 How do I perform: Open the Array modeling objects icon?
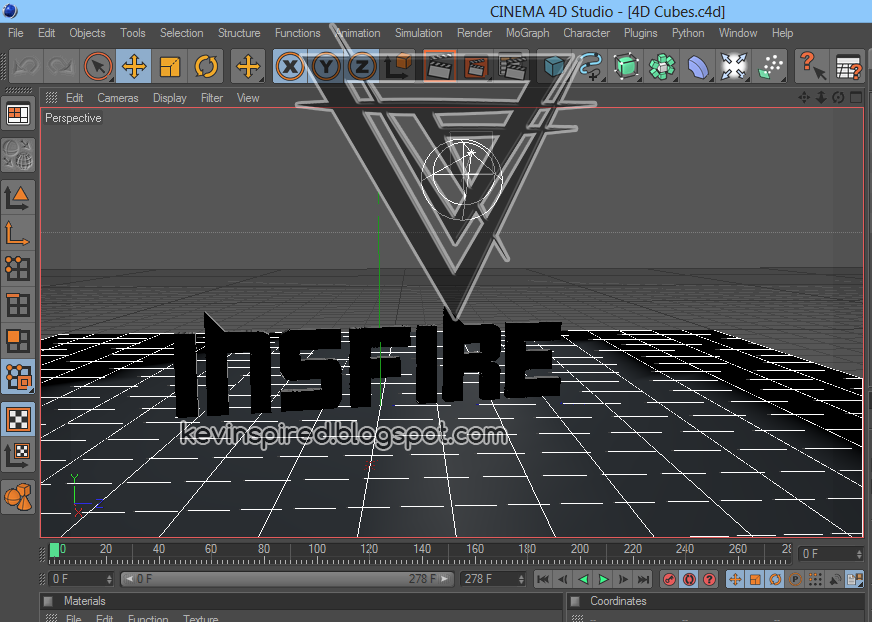662,67
